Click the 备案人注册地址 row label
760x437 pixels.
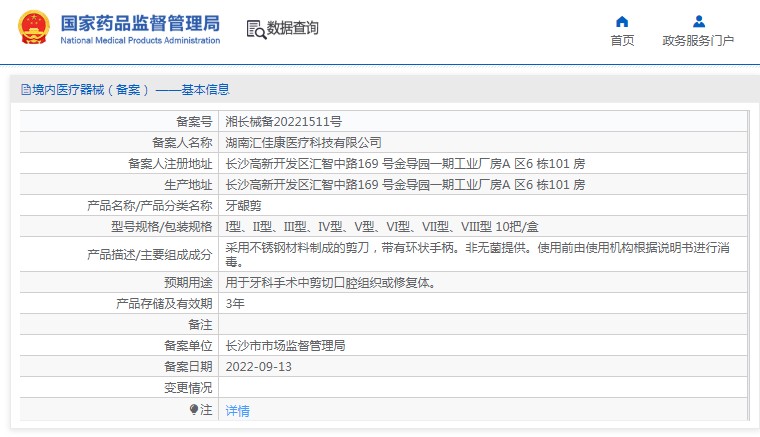170,164
